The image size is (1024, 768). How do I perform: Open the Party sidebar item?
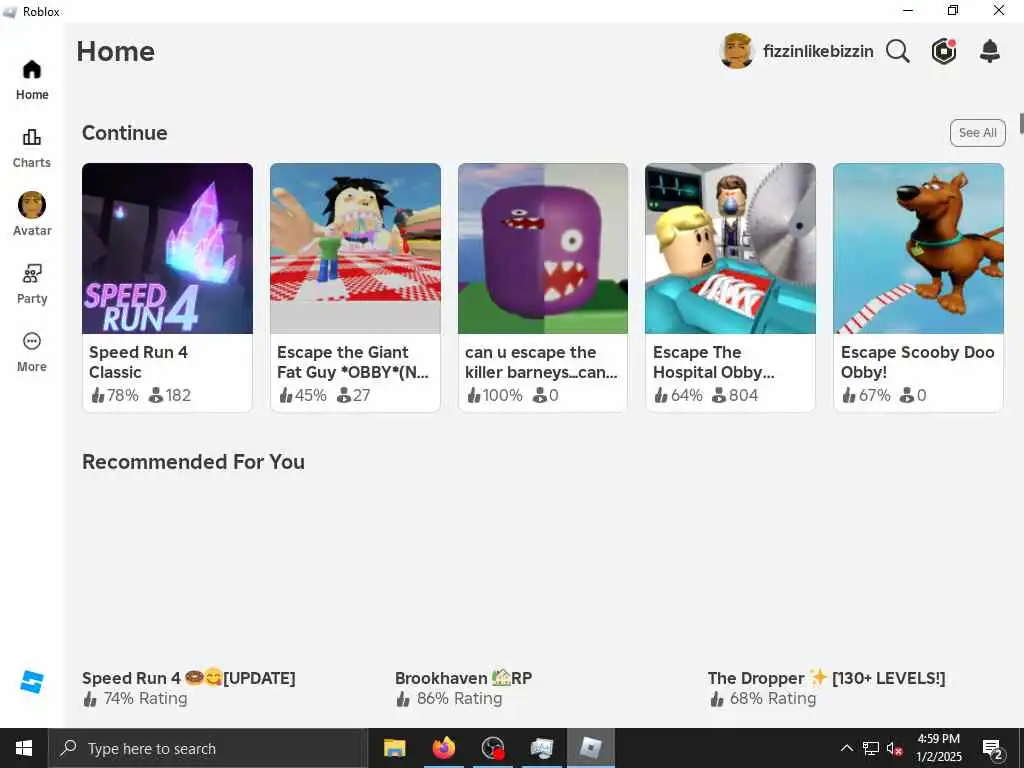point(32,284)
